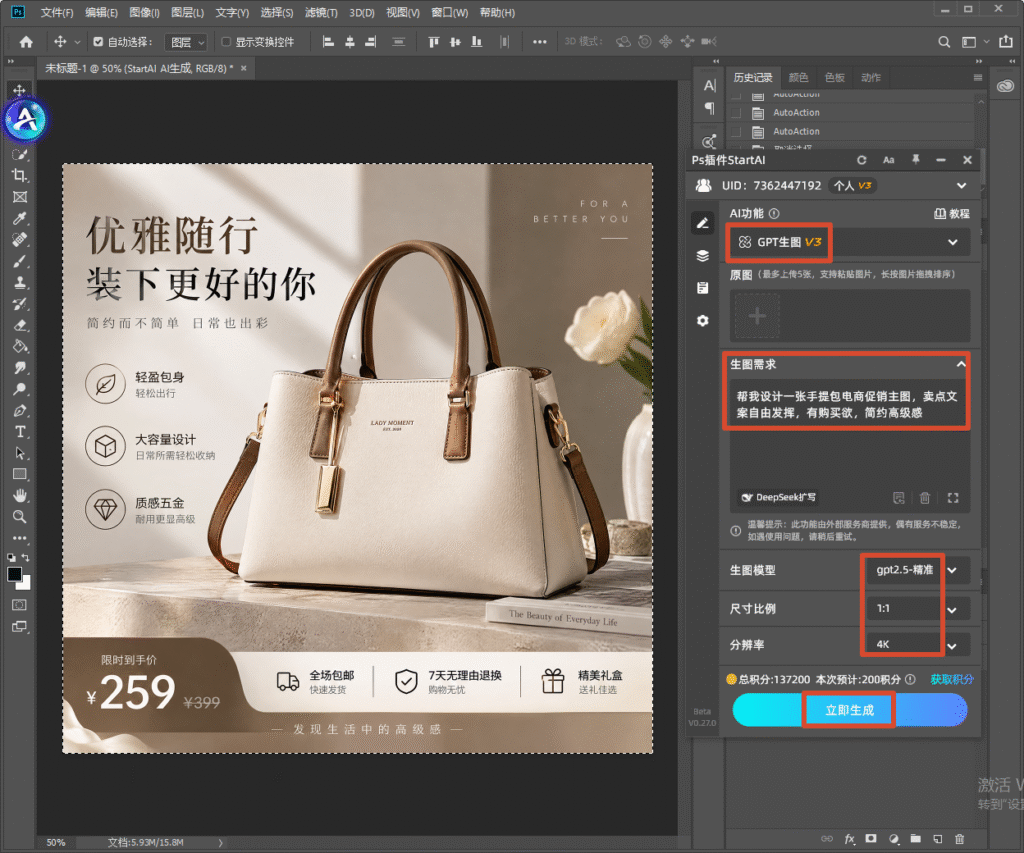
Task: Select the Path Selection tool
Action: click(x=20, y=453)
